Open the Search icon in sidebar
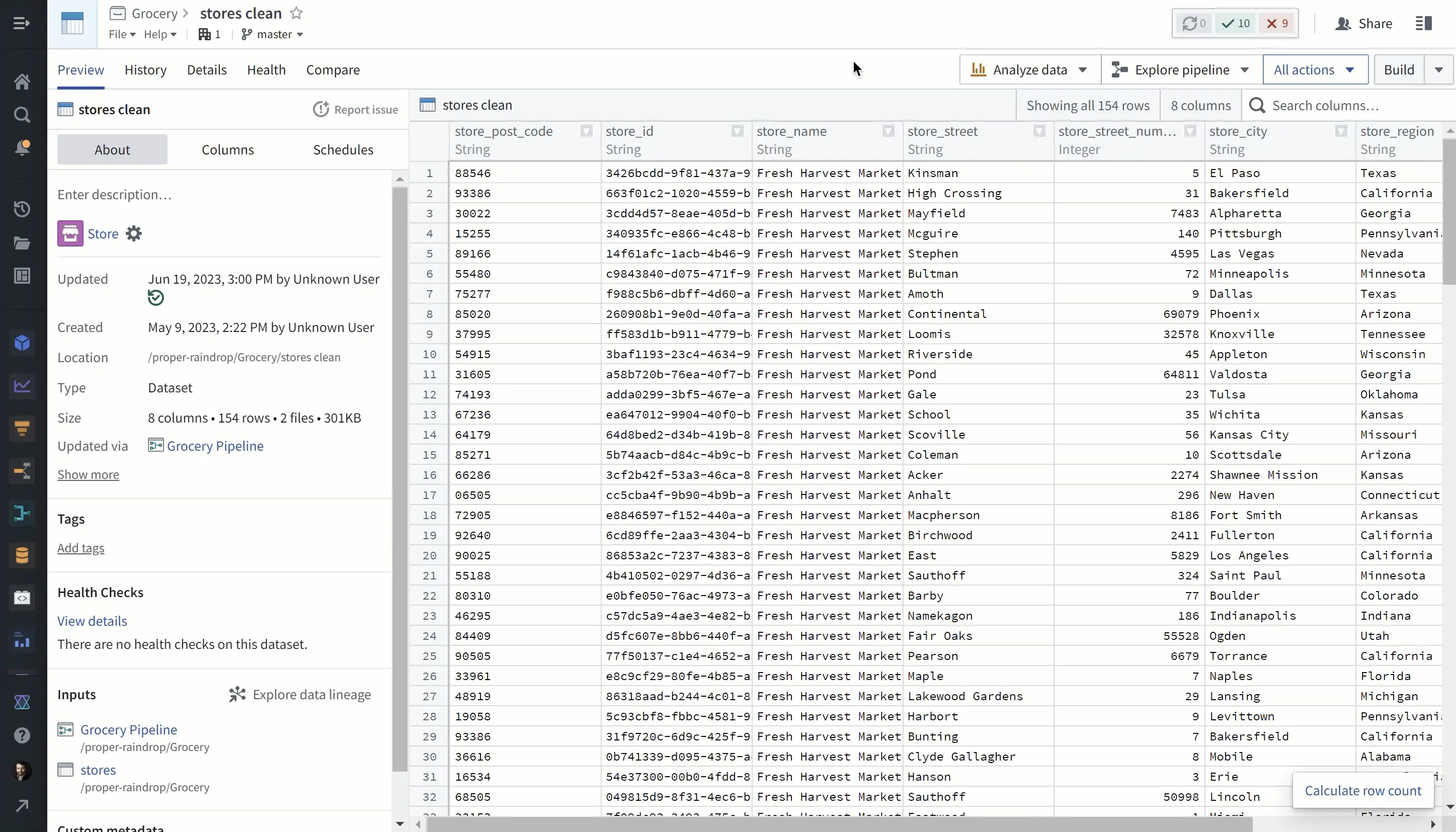Image resolution: width=1456 pixels, height=832 pixels. pos(22,115)
